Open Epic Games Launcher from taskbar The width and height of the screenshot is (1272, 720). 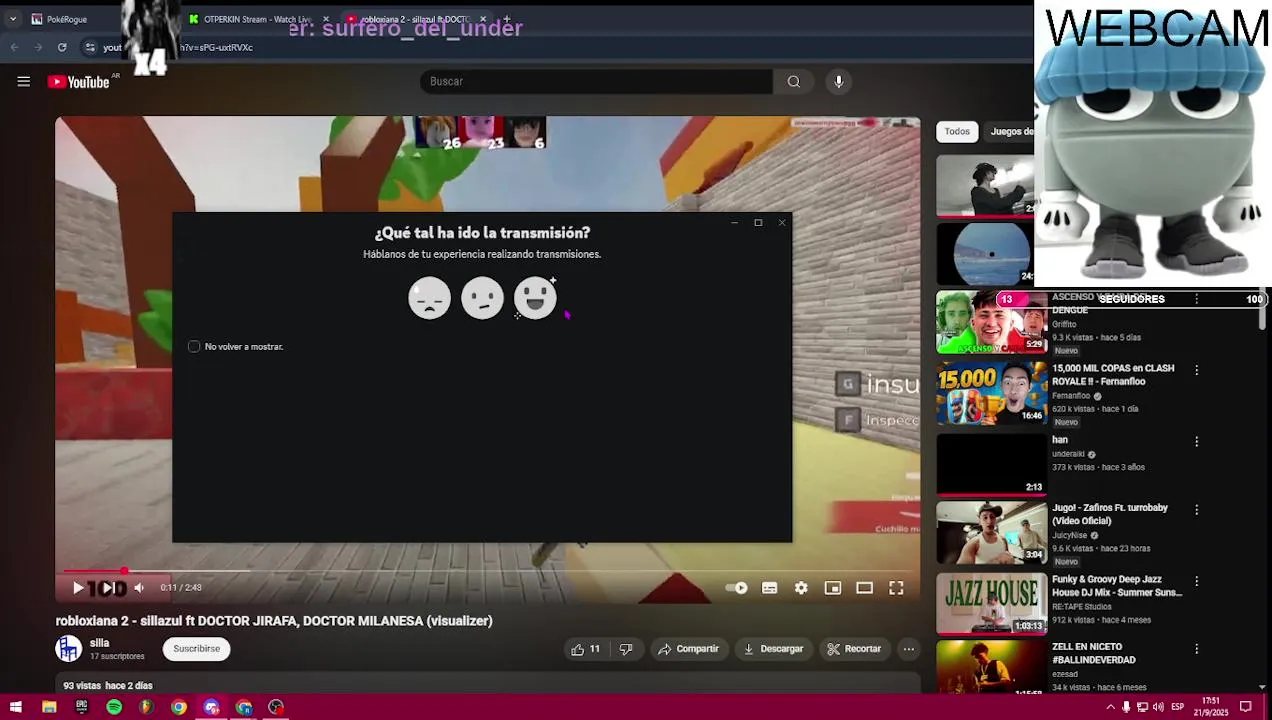pos(81,707)
